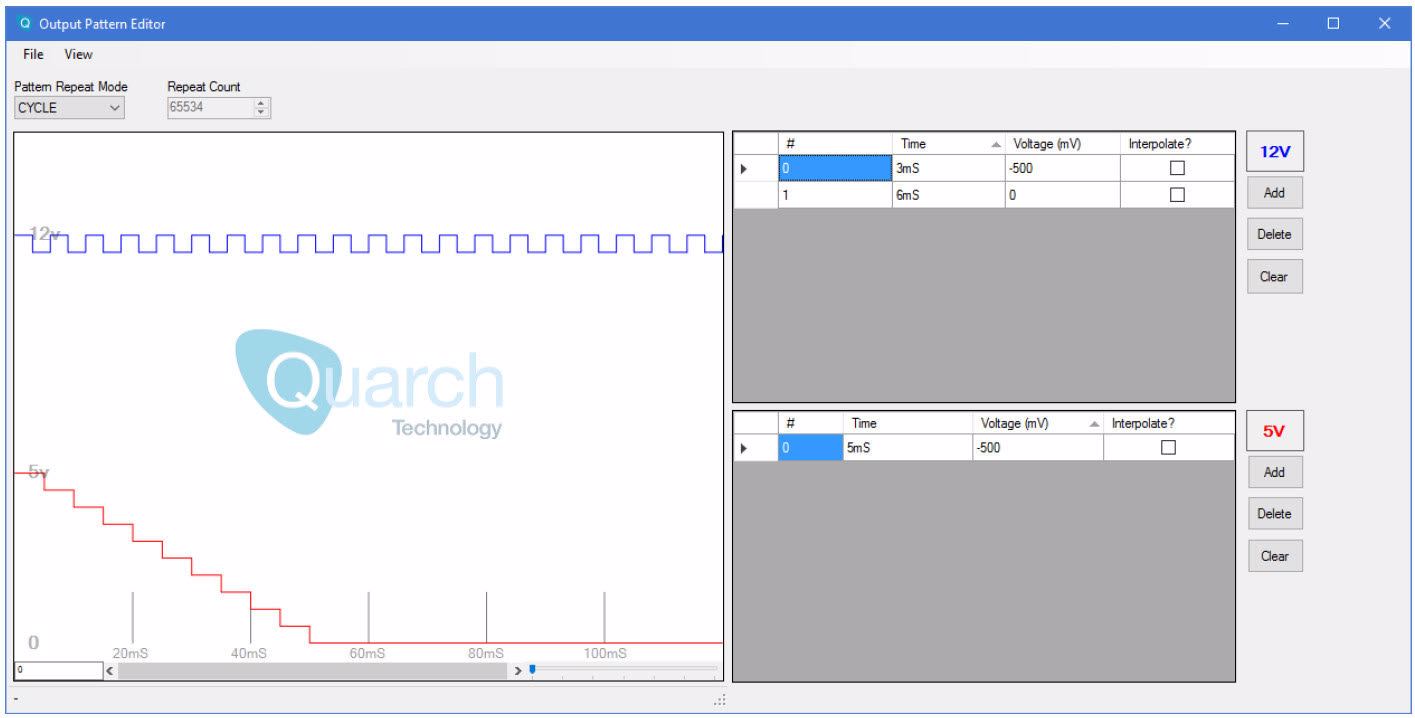Click the Quarch app icon in title bar
1415x718 pixels.
tap(25, 24)
